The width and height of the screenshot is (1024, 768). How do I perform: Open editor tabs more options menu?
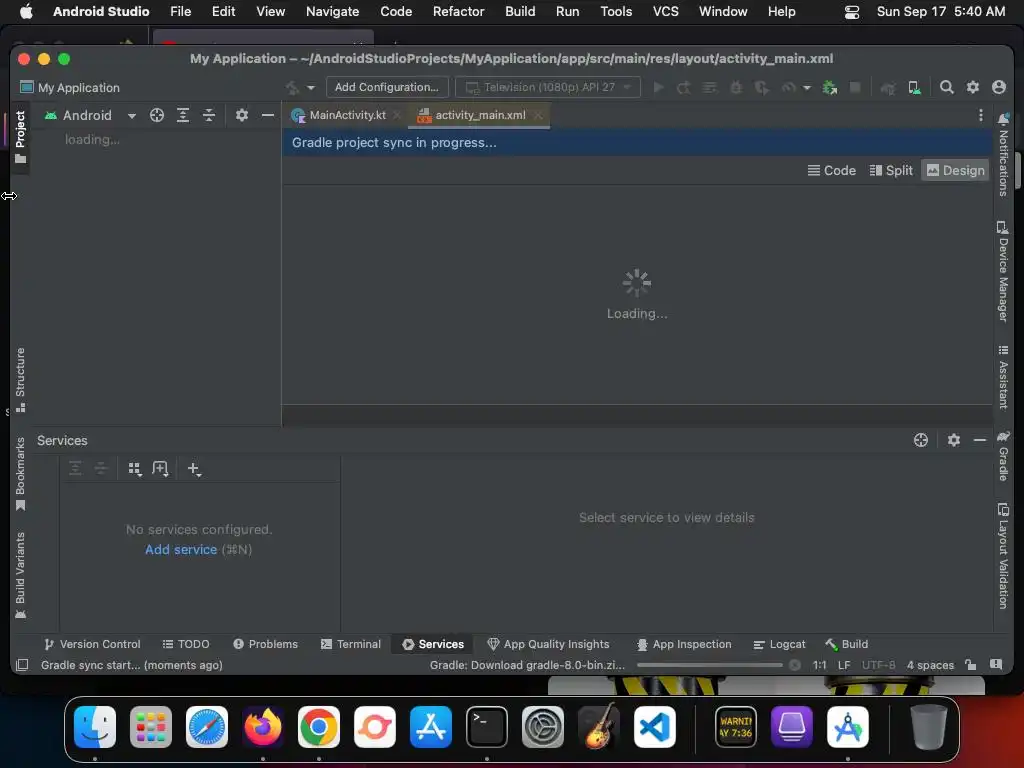click(980, 116)
